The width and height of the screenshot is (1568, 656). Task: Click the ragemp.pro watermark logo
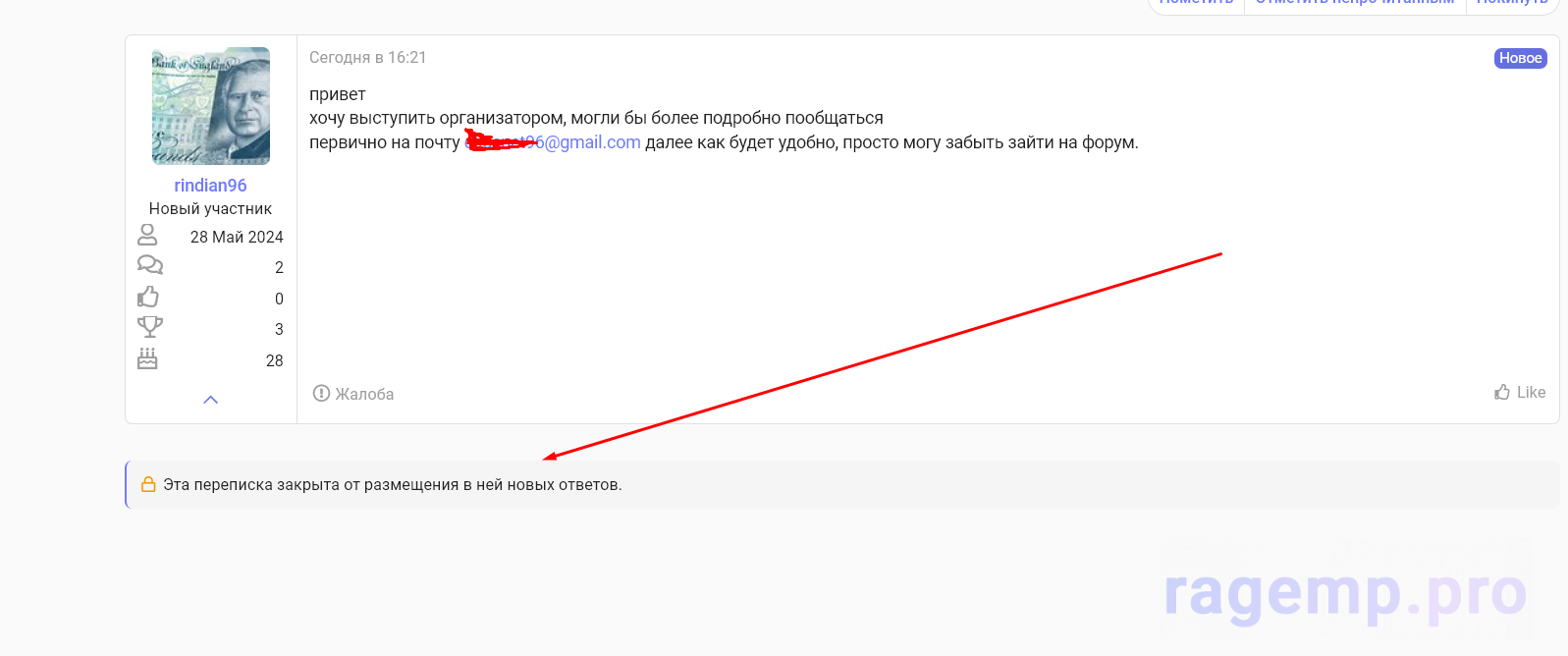pyautogui.click(x=1344, y=593)
